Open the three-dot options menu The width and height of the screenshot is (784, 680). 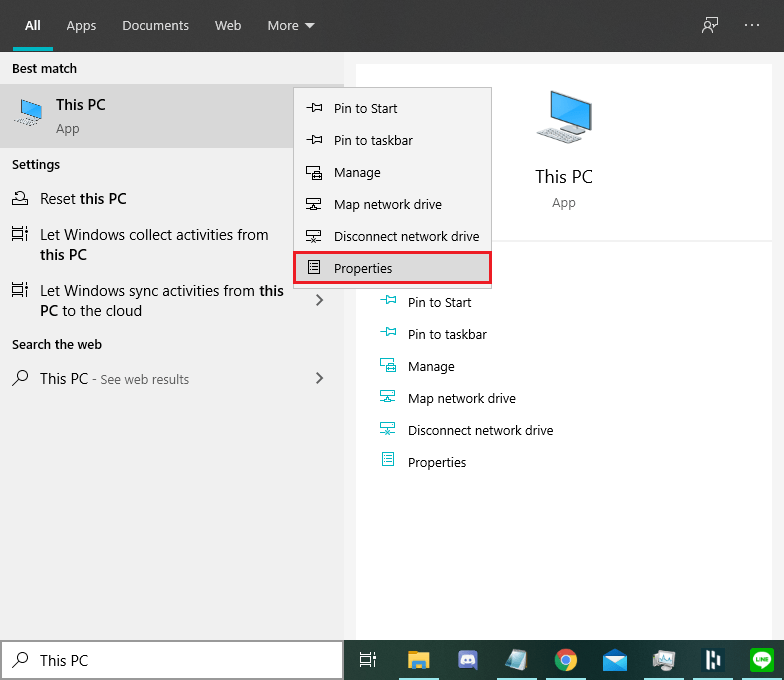tap(752, 25)
